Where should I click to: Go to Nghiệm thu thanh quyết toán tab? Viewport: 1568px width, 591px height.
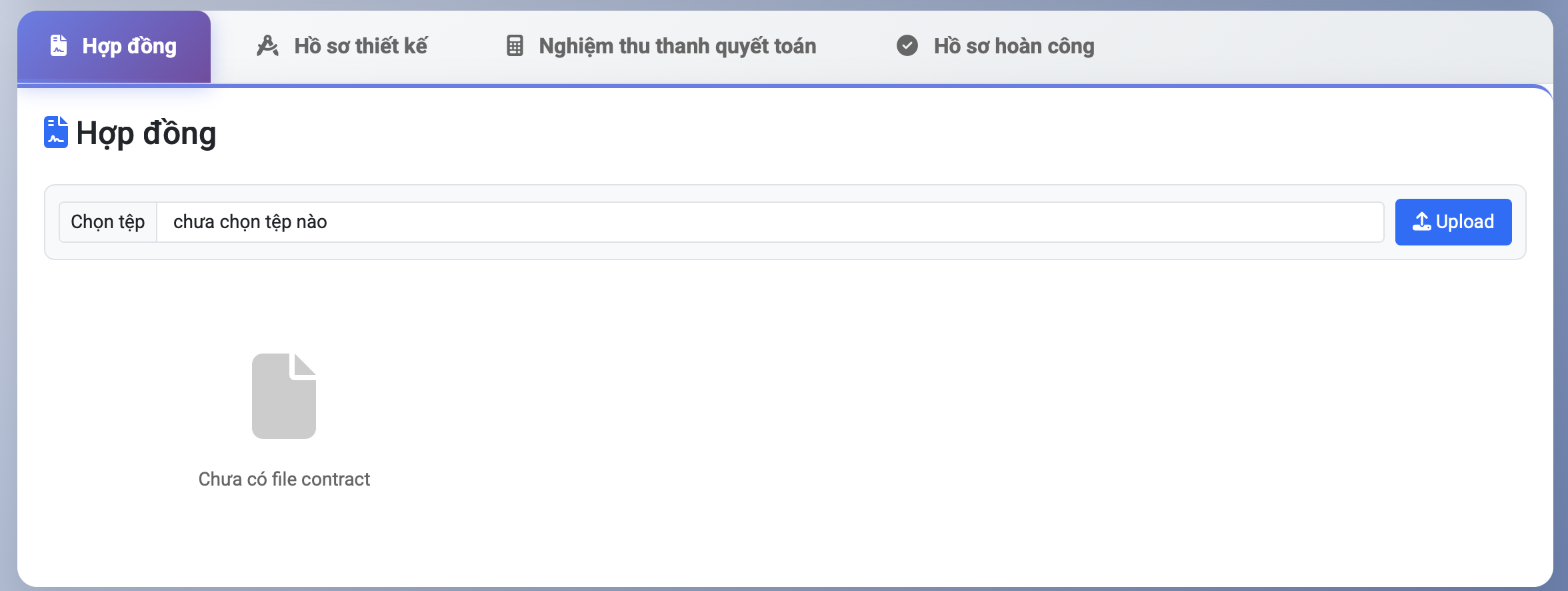pos(677,46)
